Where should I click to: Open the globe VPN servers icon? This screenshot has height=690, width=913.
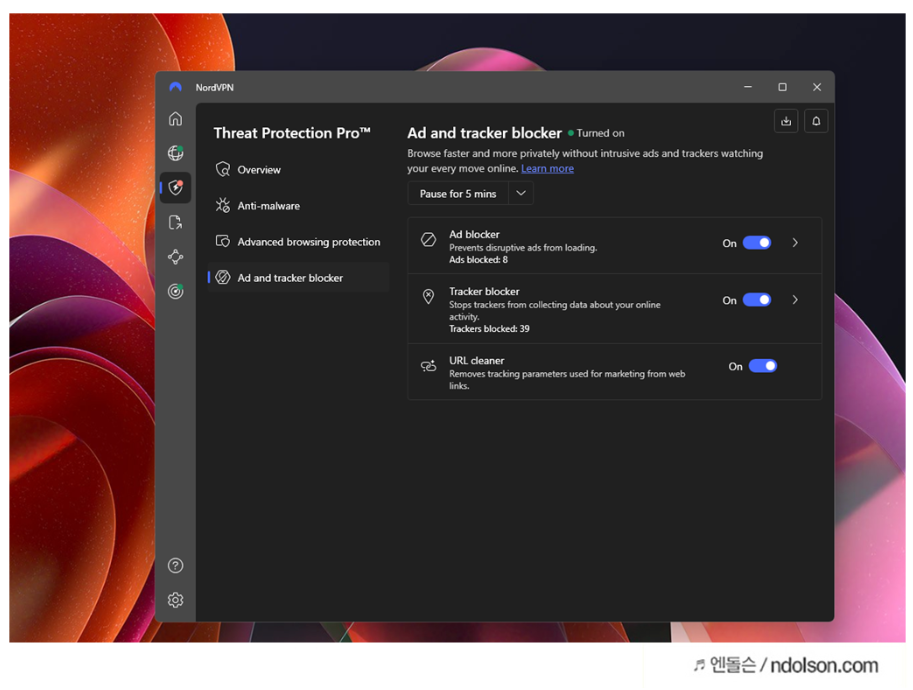click(175, 153)
